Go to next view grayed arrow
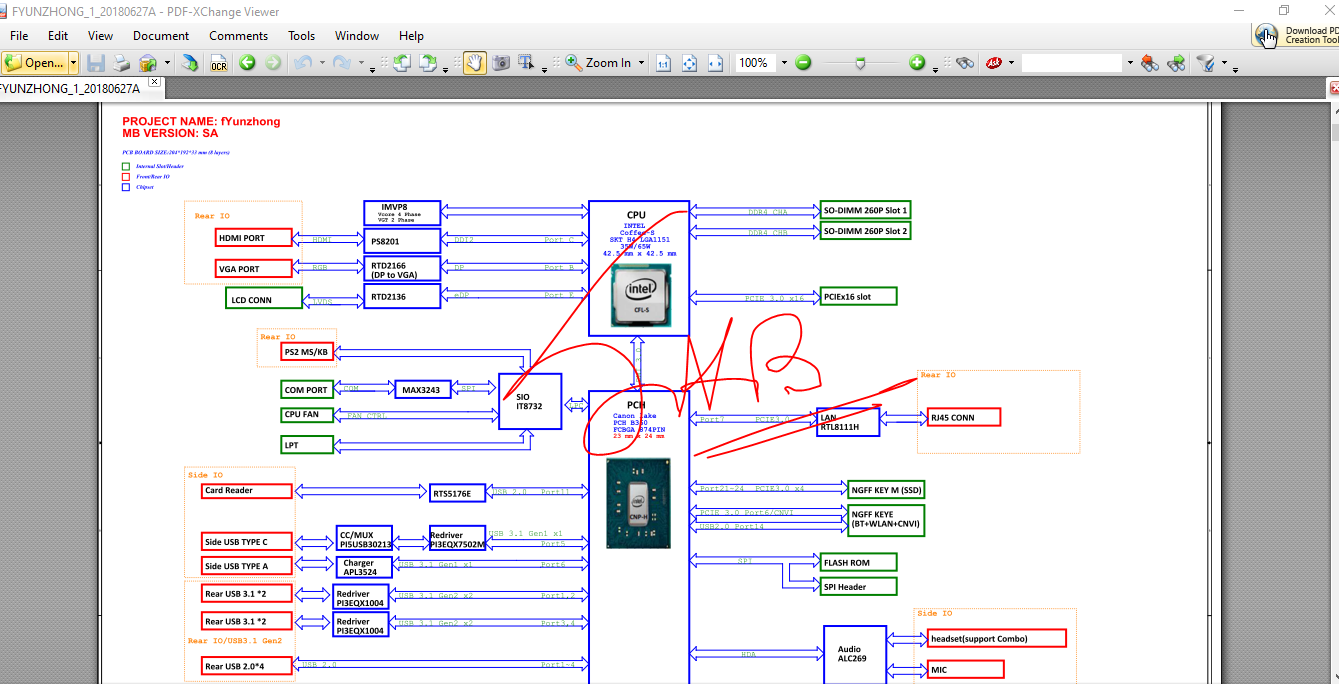 273,63
